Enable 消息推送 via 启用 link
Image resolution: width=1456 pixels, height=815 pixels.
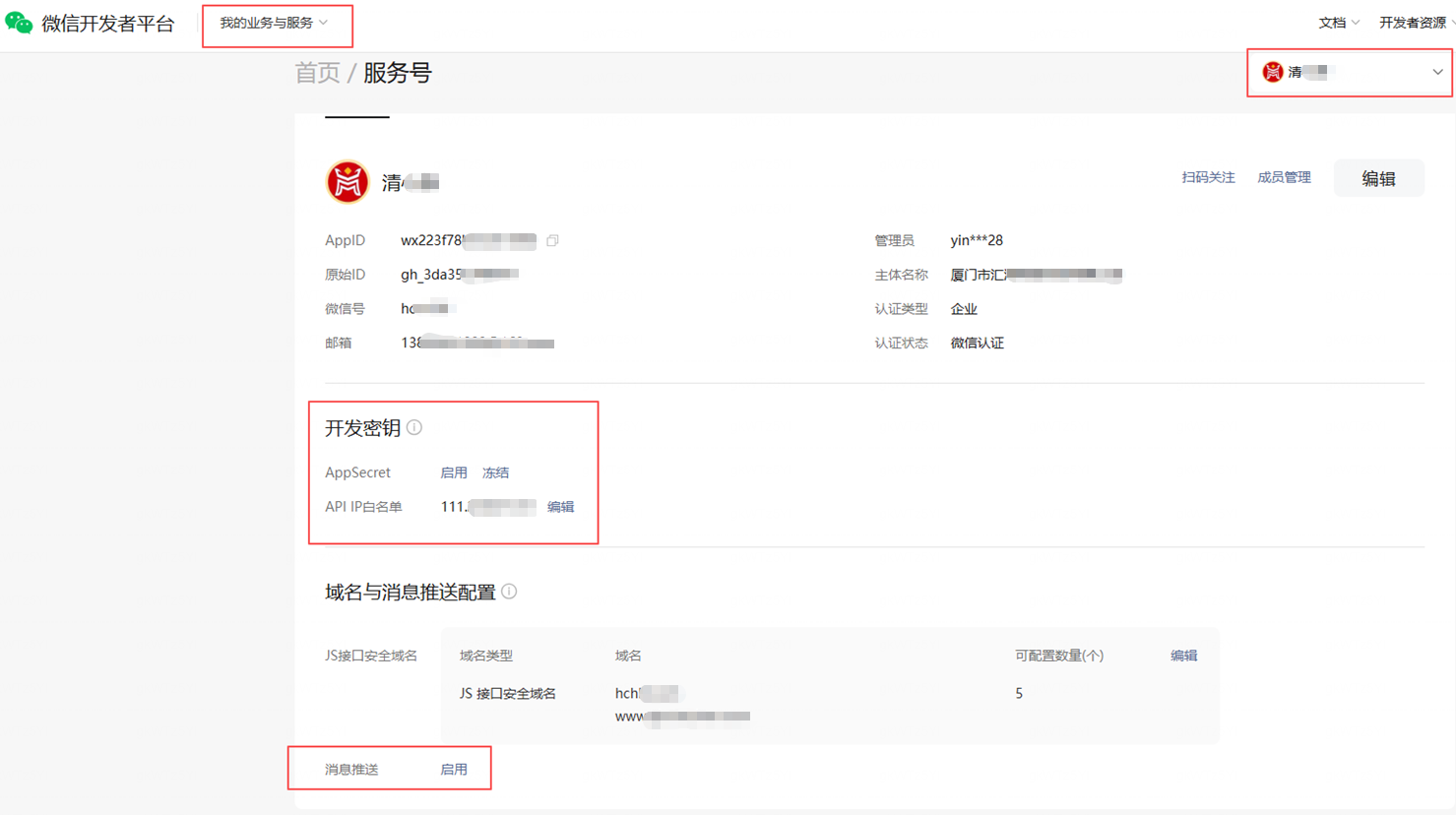454,770
